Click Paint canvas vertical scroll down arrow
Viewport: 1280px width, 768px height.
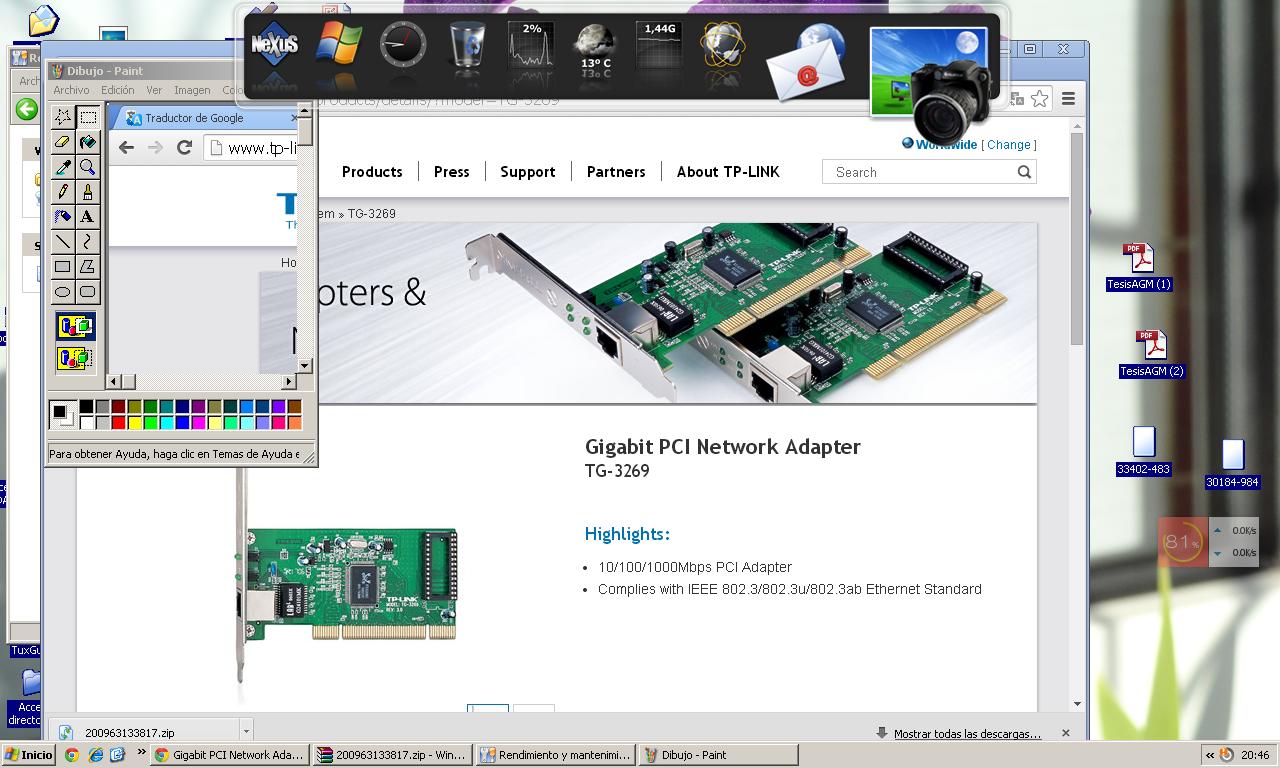pos(305,367)
